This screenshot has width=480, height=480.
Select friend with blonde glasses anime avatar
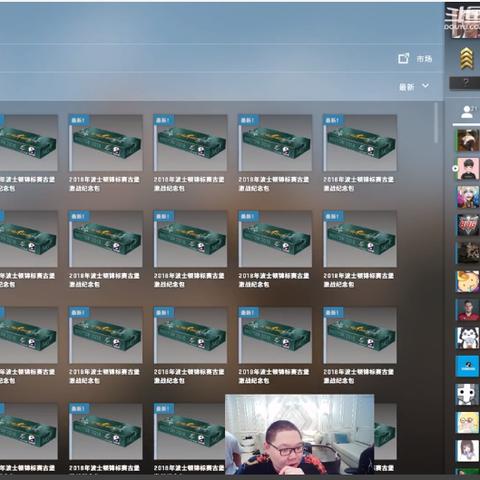pyautogui.click(x=468, y=423)
